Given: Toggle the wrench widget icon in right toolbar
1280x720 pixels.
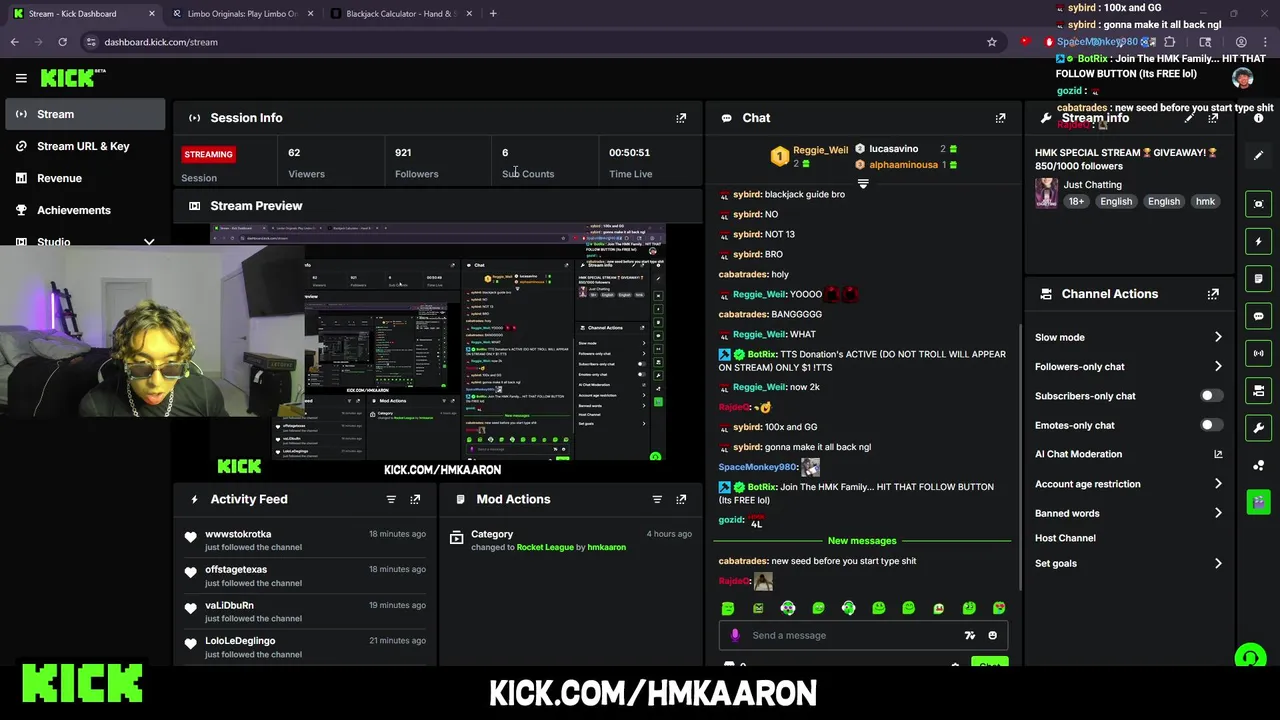Looking at the screenshot, I should coord(1258,428).
